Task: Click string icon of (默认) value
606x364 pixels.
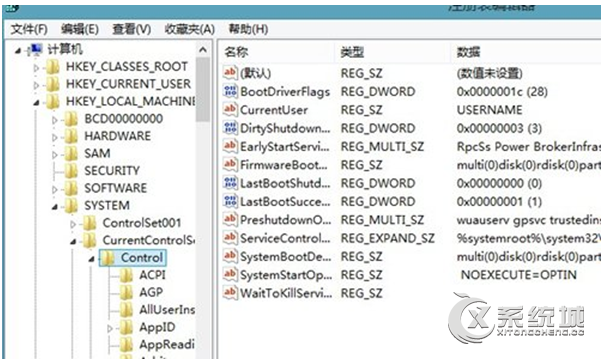Action: [x=230, y=72]
